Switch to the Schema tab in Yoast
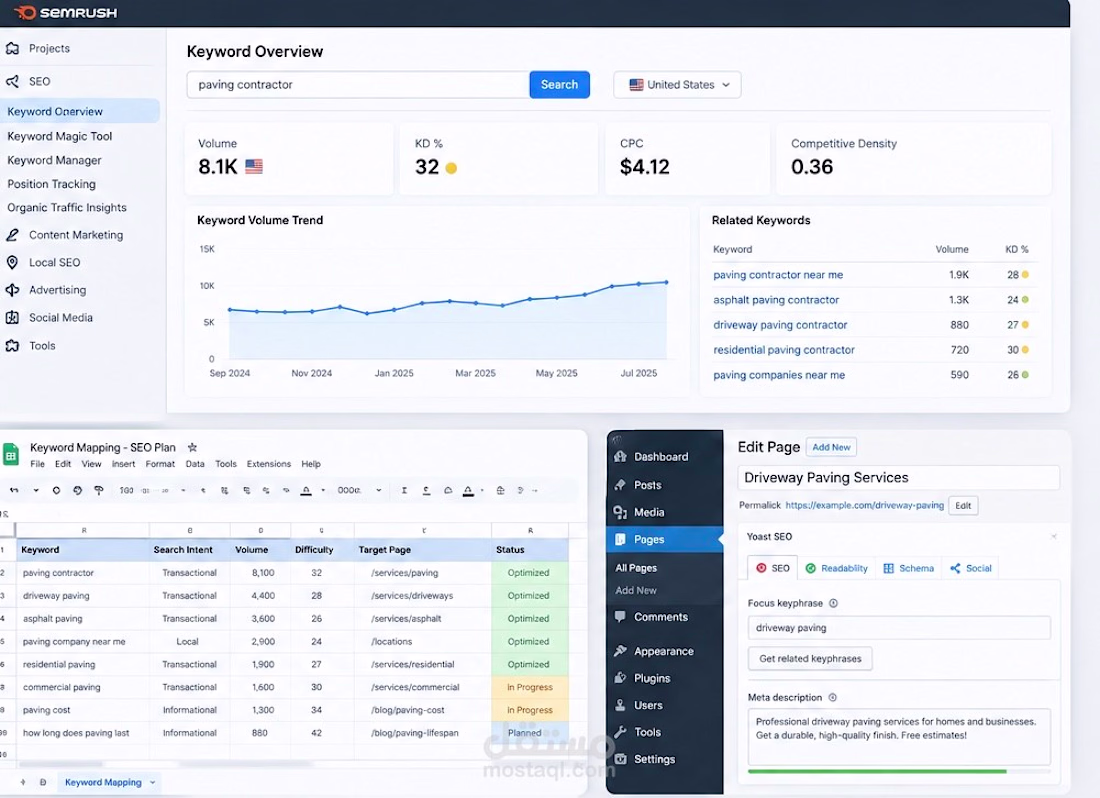This screenshot has width=1100, height=798. [908, 568]
